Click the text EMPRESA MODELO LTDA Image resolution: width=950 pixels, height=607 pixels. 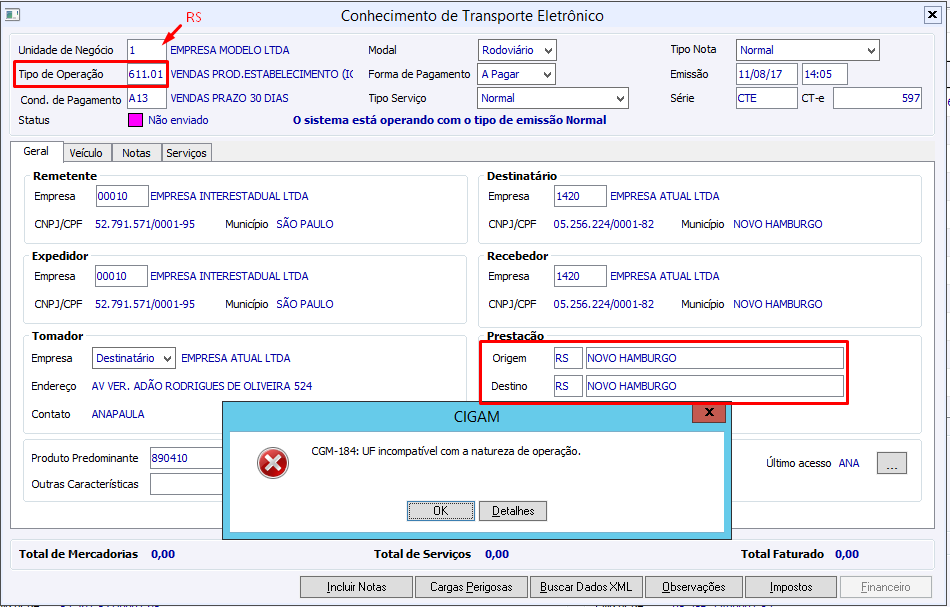coord(230,50)
